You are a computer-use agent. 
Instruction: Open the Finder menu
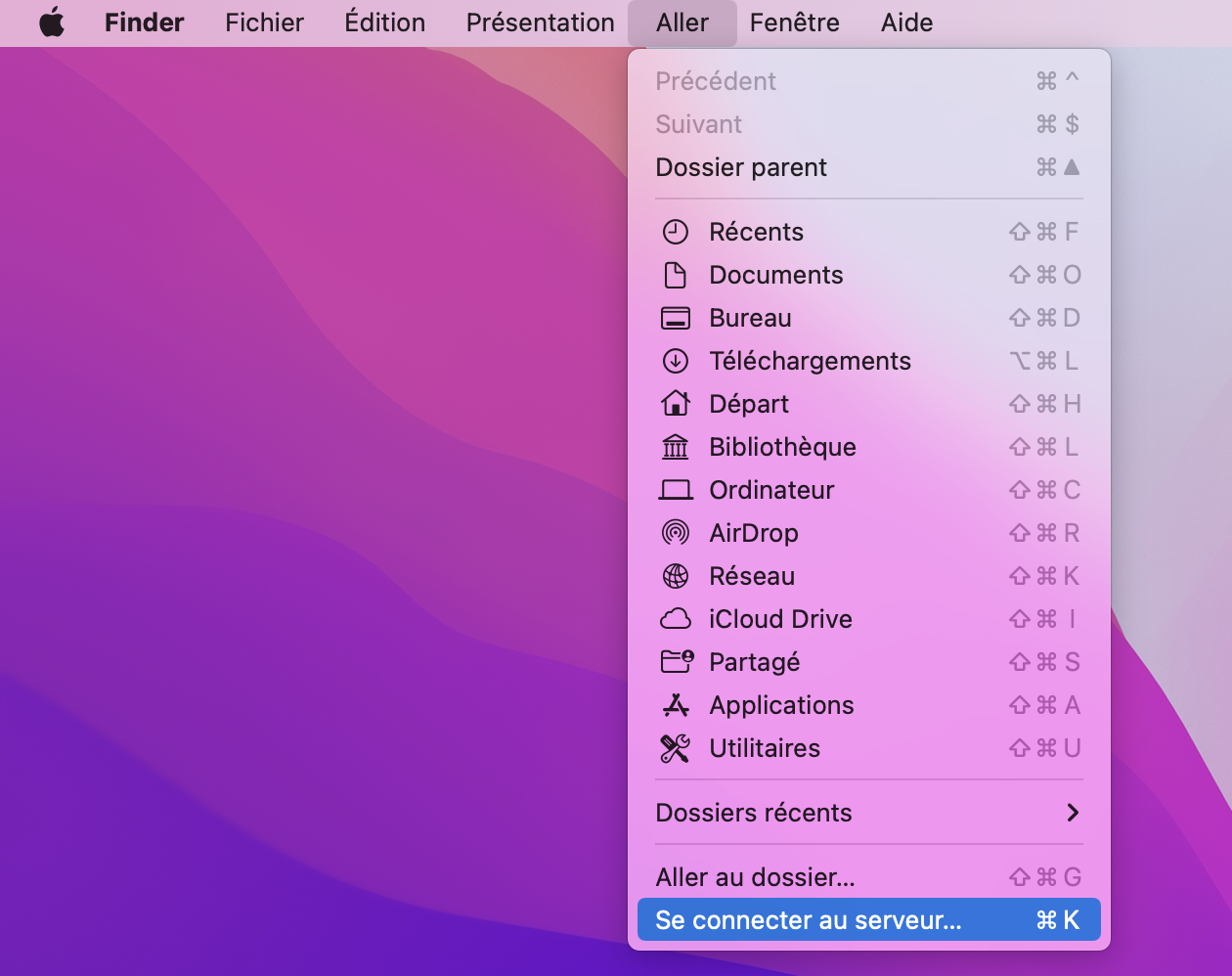[145, 22]
